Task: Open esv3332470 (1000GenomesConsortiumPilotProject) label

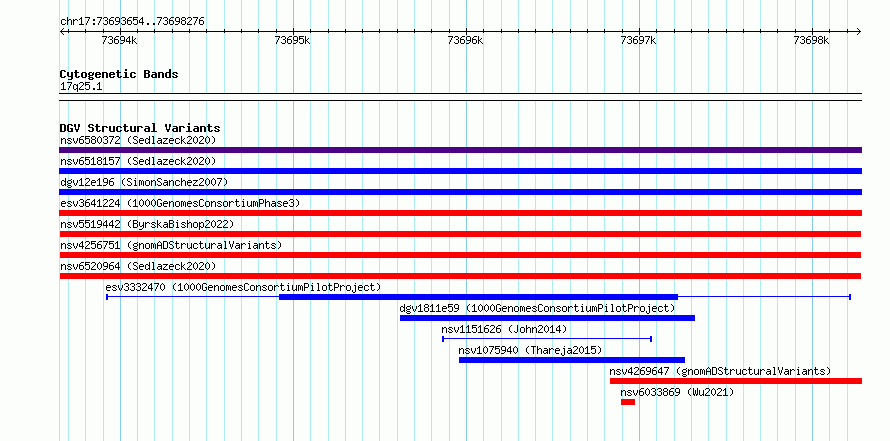Action: coord(243,287)
